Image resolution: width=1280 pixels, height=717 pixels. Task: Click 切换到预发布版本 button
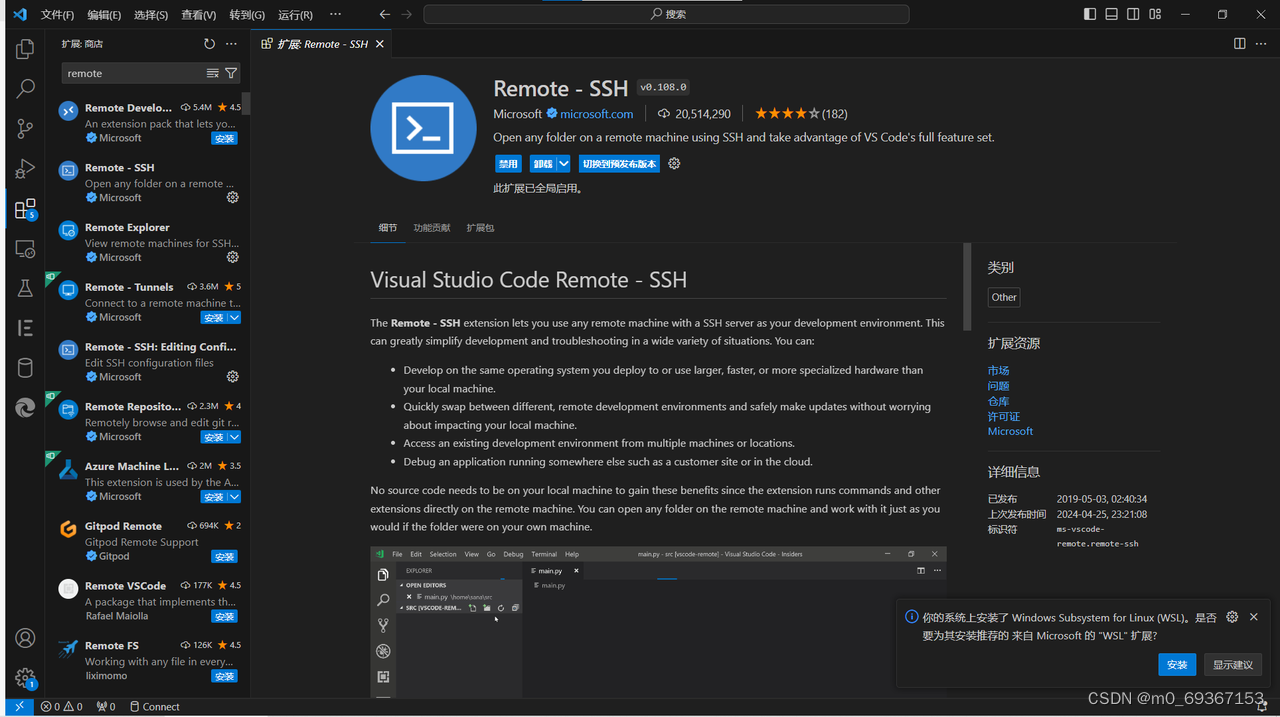click(619, 164)
